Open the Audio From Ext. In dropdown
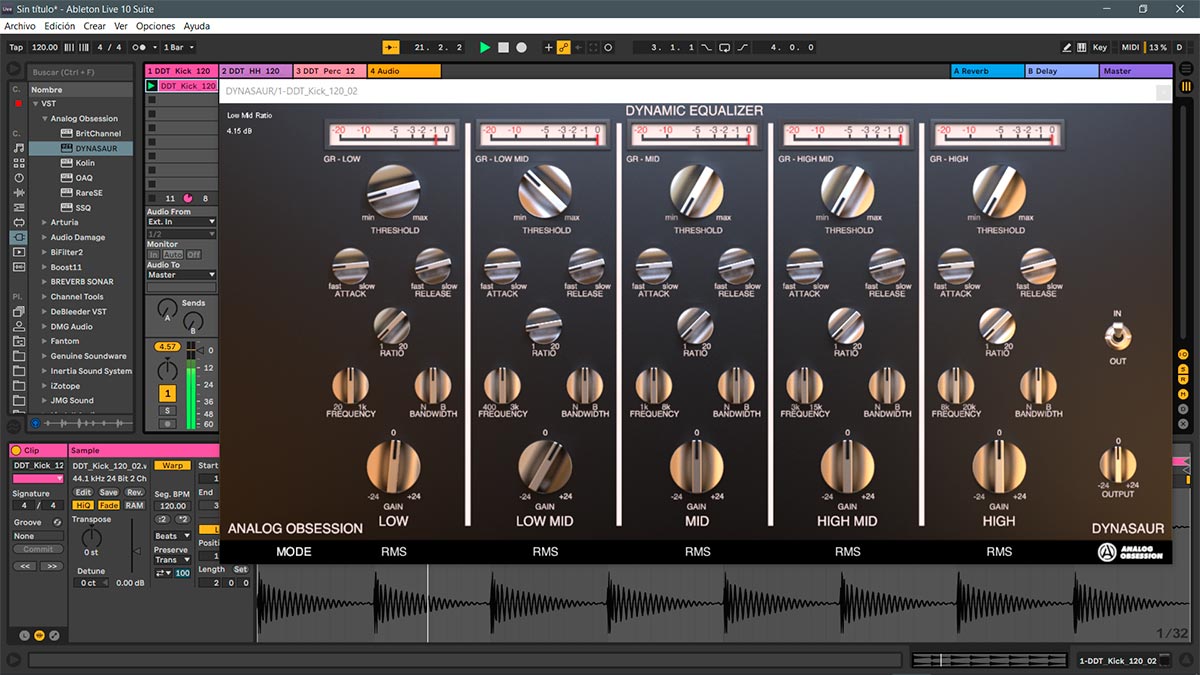 tap(181, 222)
